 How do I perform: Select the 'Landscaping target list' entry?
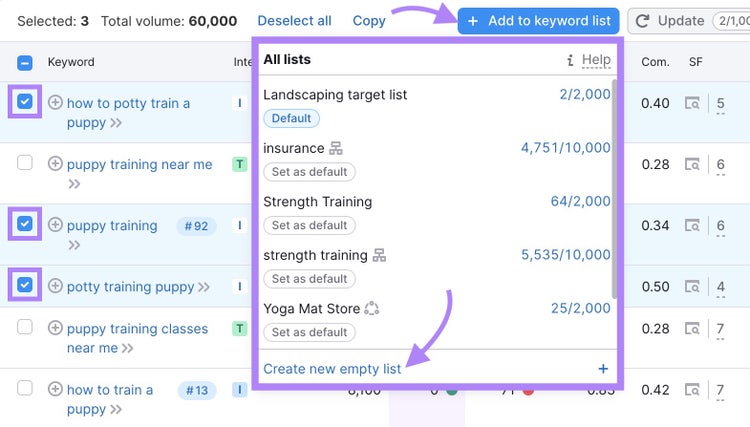335,95
